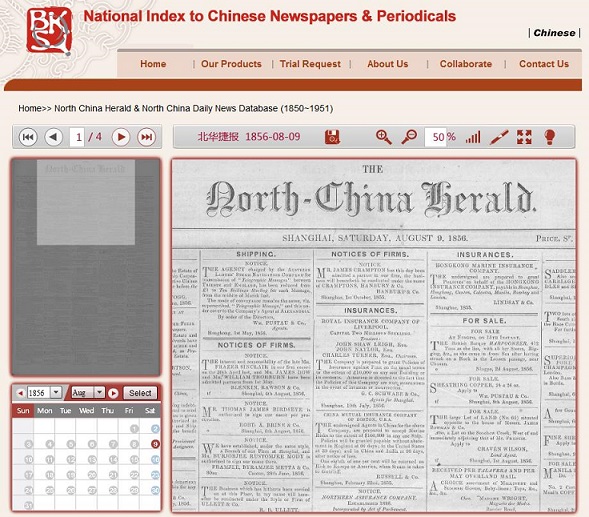The height and width of the screenshot is (517, 589).
Task: Open the signal bars icon
Action: point(473,137)
